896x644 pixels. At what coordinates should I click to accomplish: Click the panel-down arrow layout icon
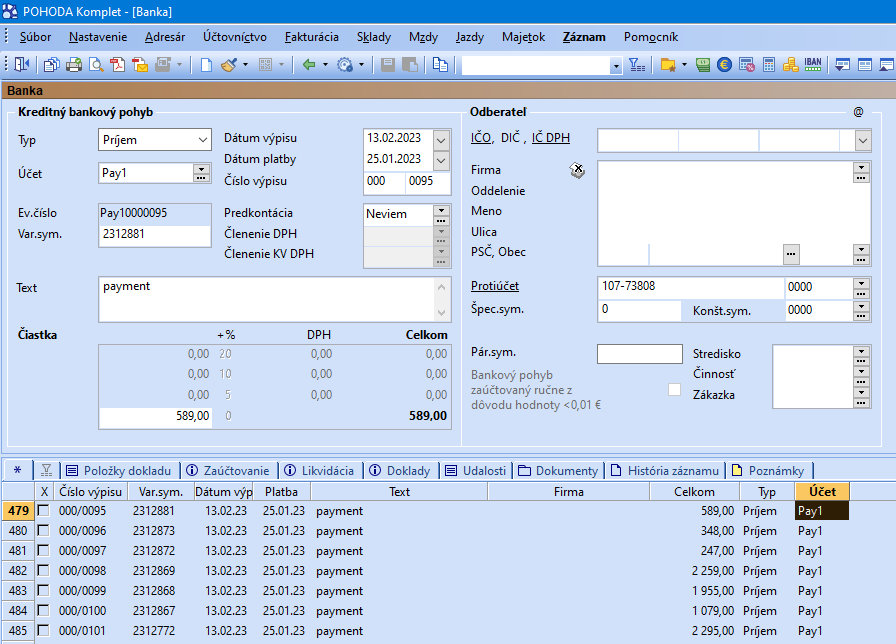(x=842, y=65)
